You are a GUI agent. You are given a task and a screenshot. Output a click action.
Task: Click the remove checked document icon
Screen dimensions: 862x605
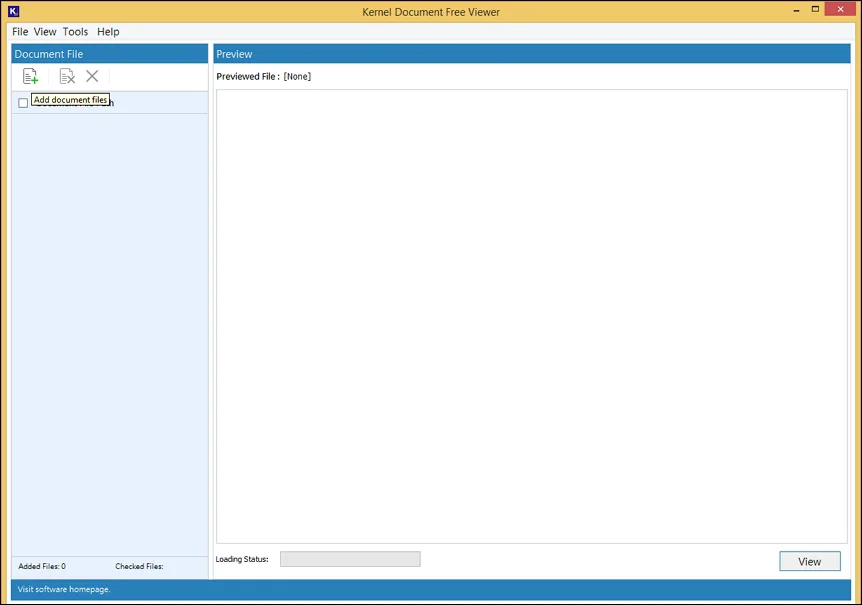[x=67, y=76]
